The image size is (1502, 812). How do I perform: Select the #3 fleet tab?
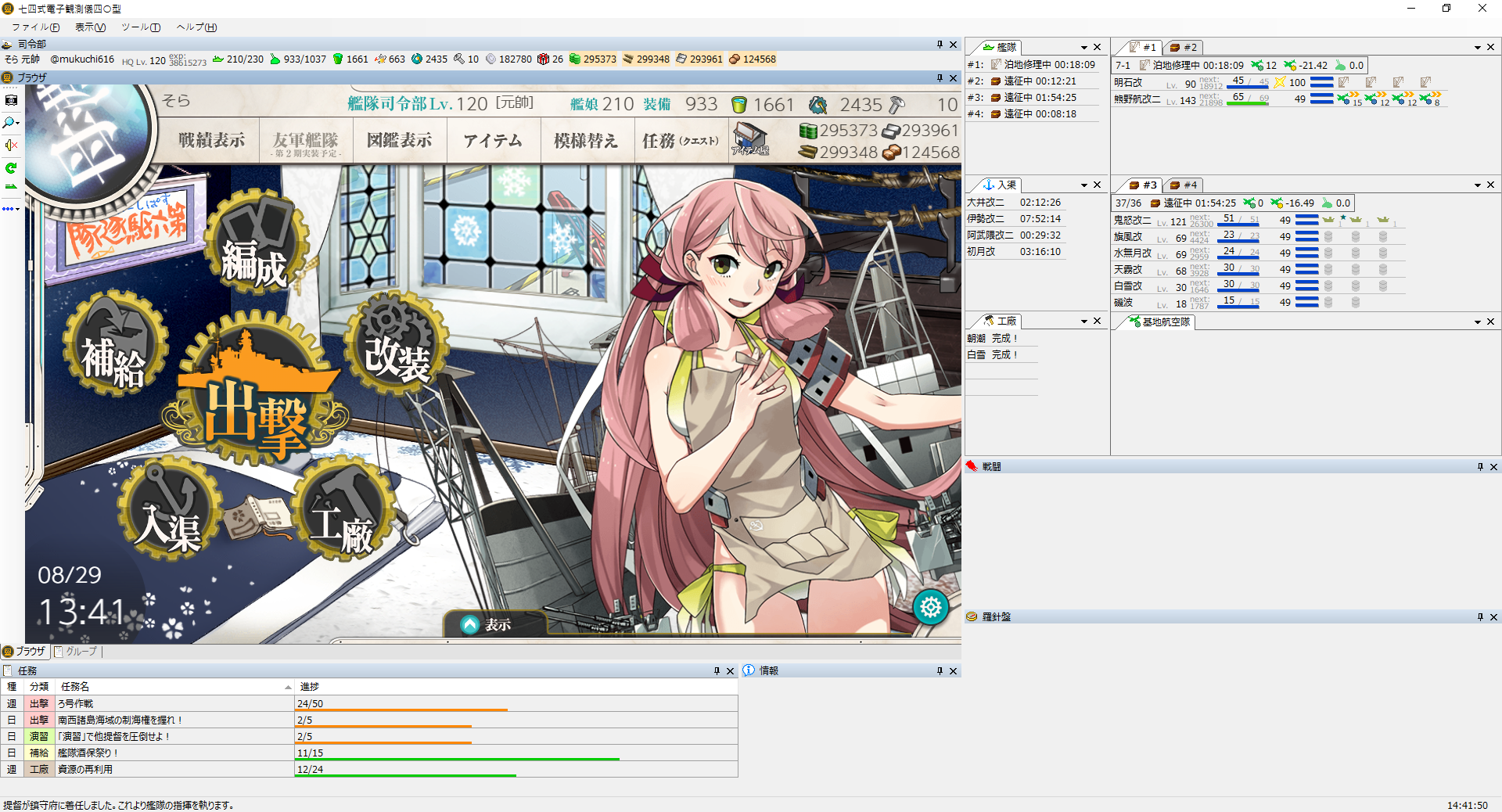tap(1142, 185)
